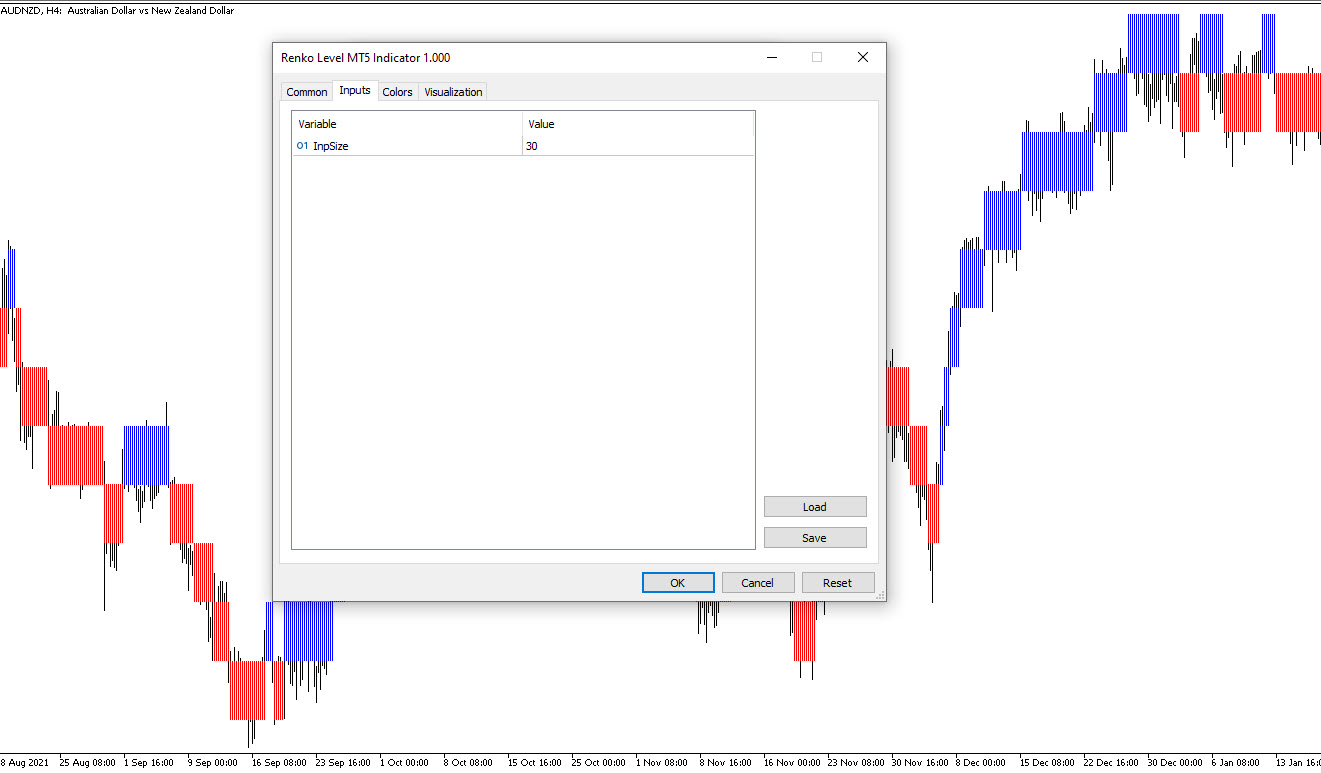The image size is (1321, 773).
Task: Click the Renko Level MT5 Indicator title bar
Action: (x=500, y=58)
